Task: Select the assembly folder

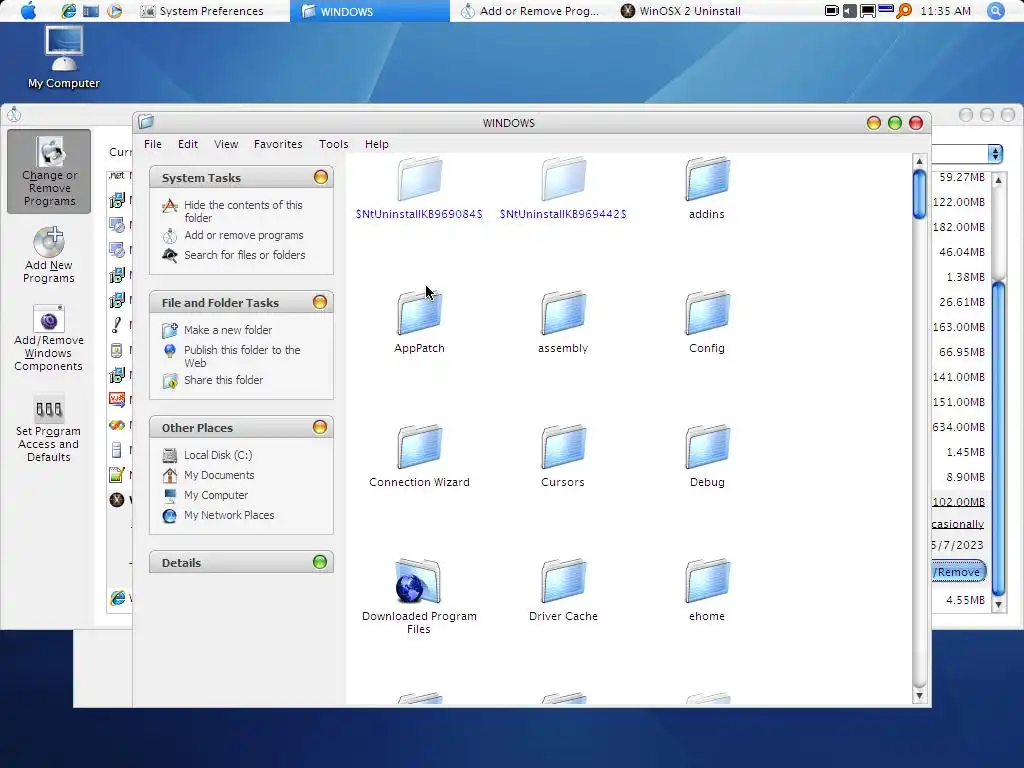Action: click(563, 322)
